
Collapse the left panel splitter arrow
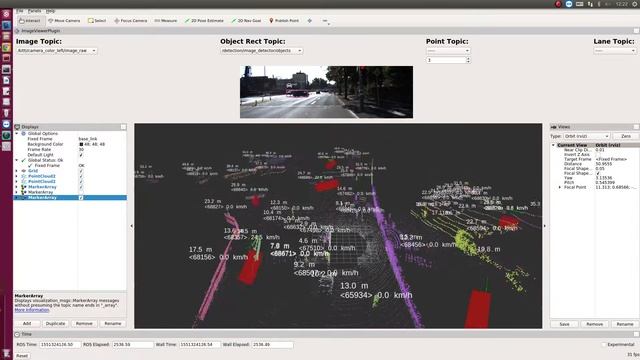(x=131, y=226)
